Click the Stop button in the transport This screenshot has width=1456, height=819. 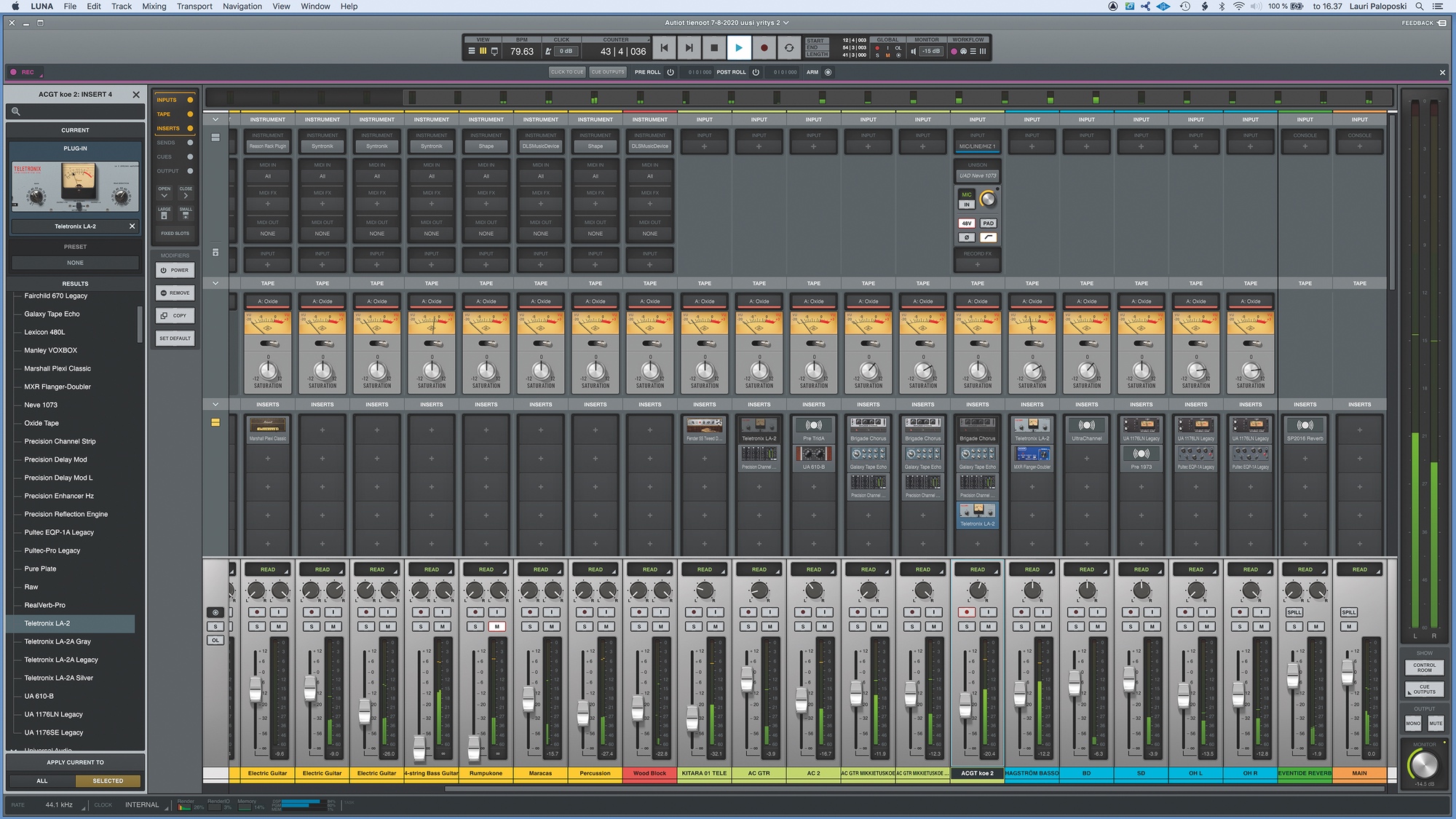714,48
